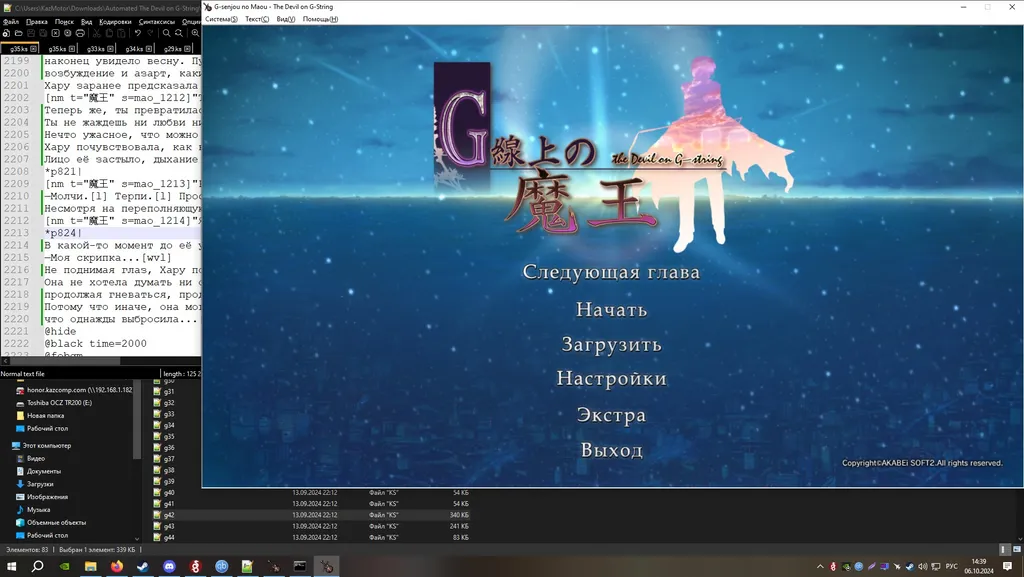Select file g31 in Explorer list
Screen dimensions: 1024x577
click(x=164, y=392)
